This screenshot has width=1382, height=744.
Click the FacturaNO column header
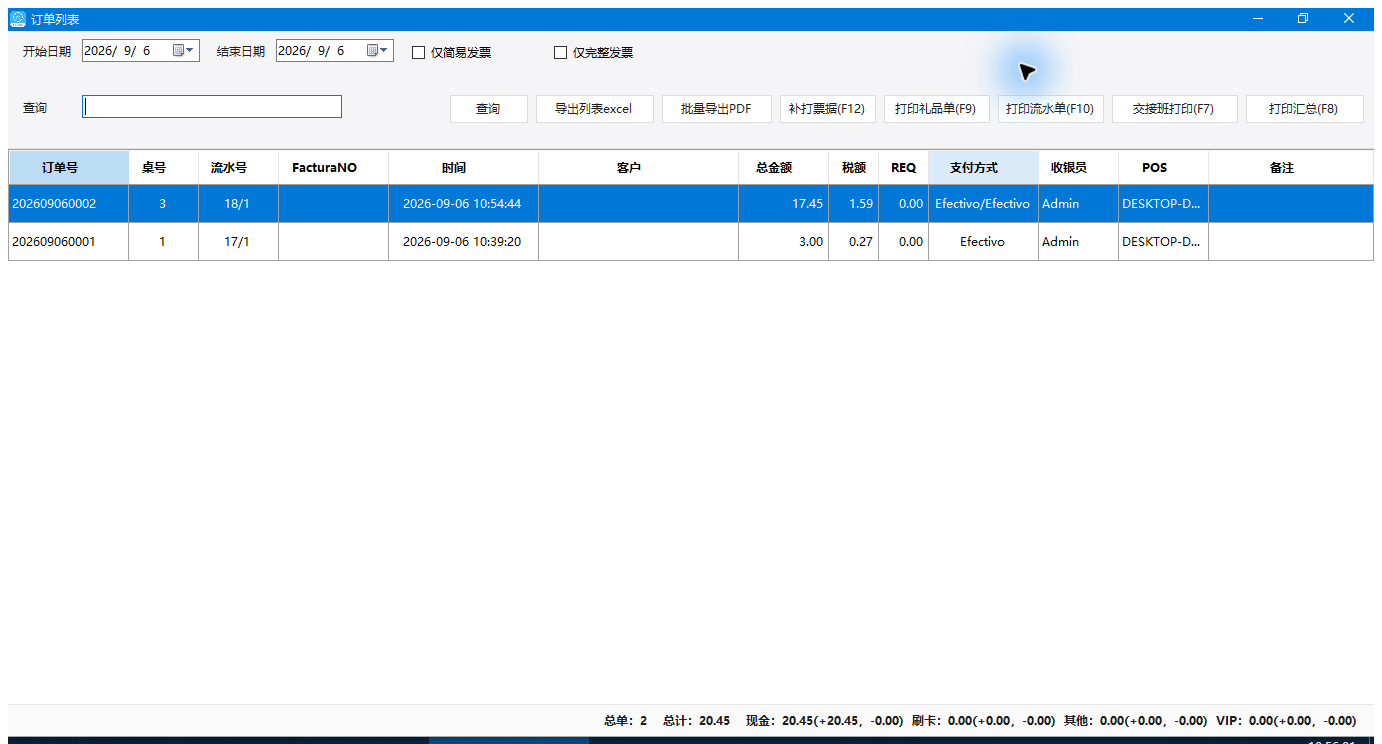pos(334,168)
